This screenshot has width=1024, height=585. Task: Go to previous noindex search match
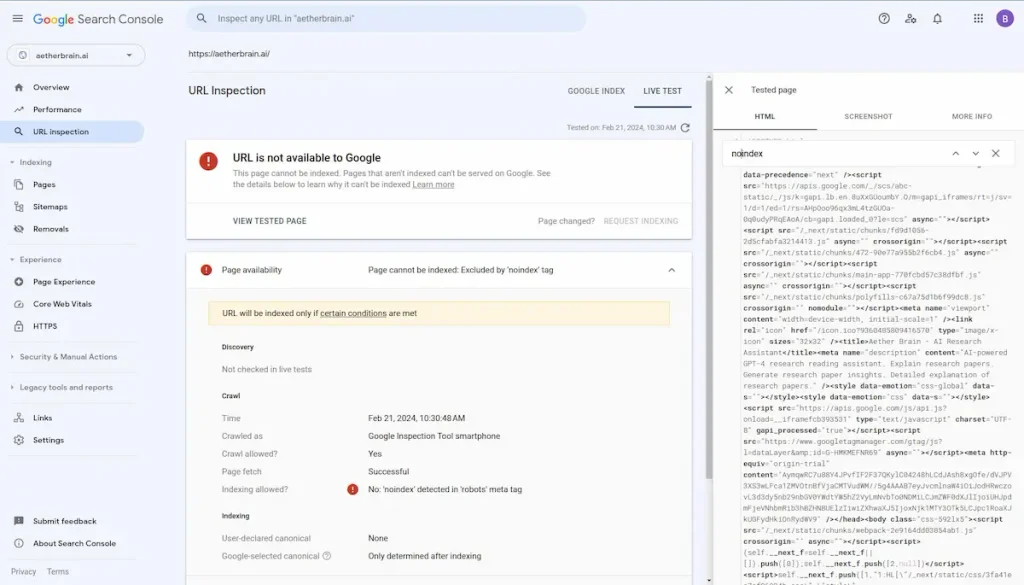coord(955,153)
